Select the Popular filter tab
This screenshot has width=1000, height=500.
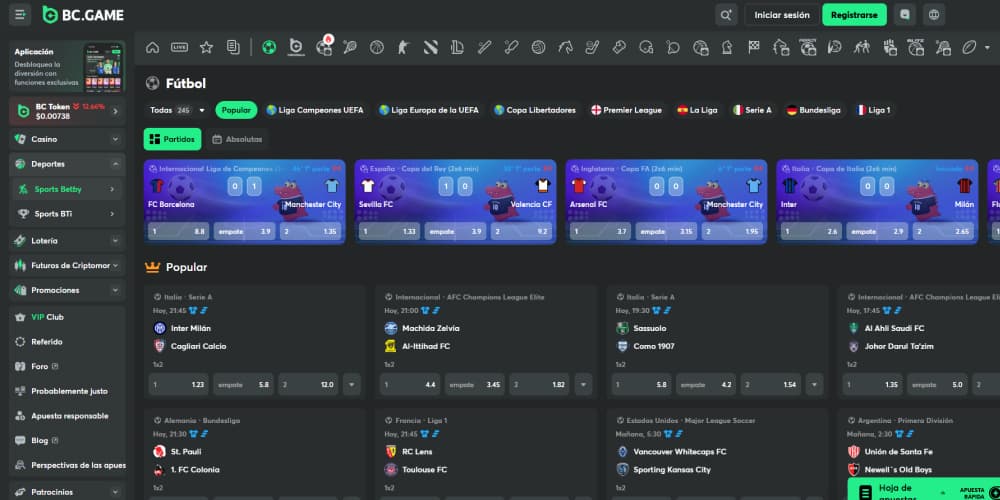(x=236, y=110)
